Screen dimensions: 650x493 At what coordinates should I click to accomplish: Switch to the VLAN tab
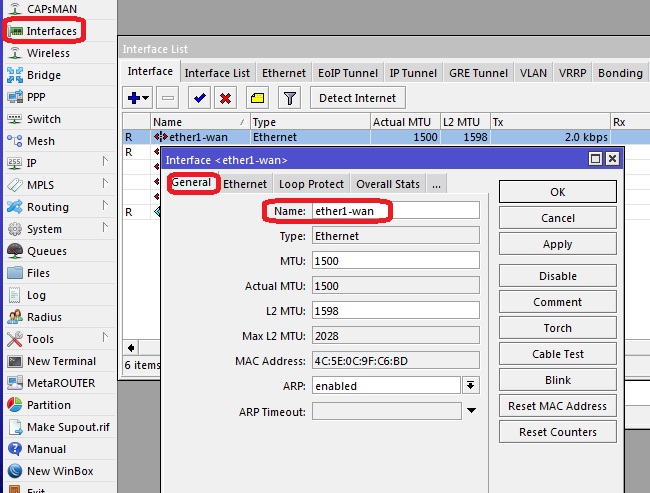click(533, 73)
